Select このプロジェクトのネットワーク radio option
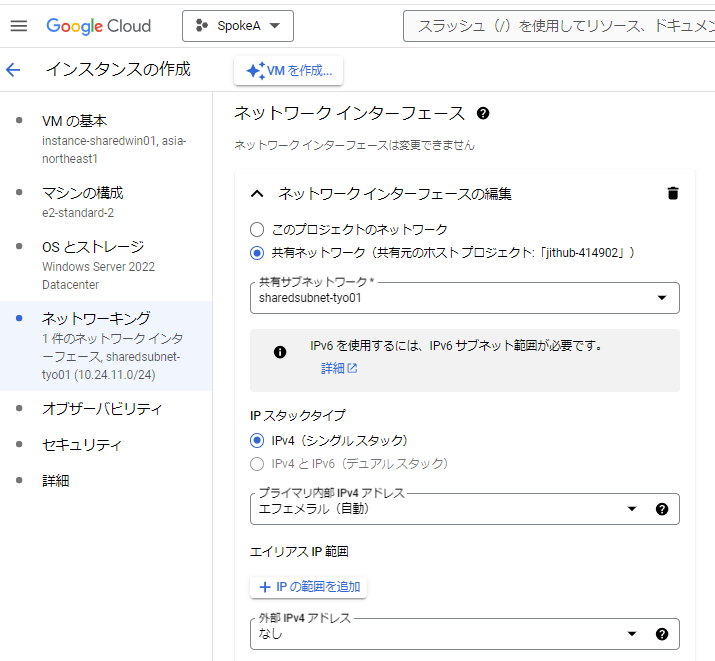Image resolution: width=715 pixels, height=661 pixels. point(257,229)
